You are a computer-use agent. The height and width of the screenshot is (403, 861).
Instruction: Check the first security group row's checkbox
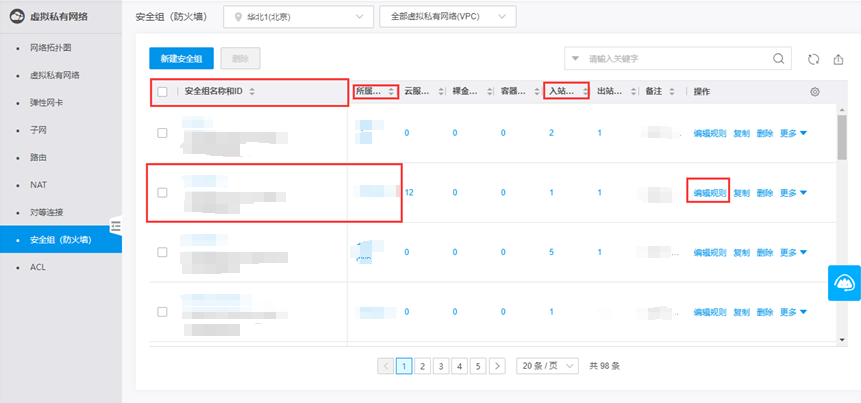163,133
